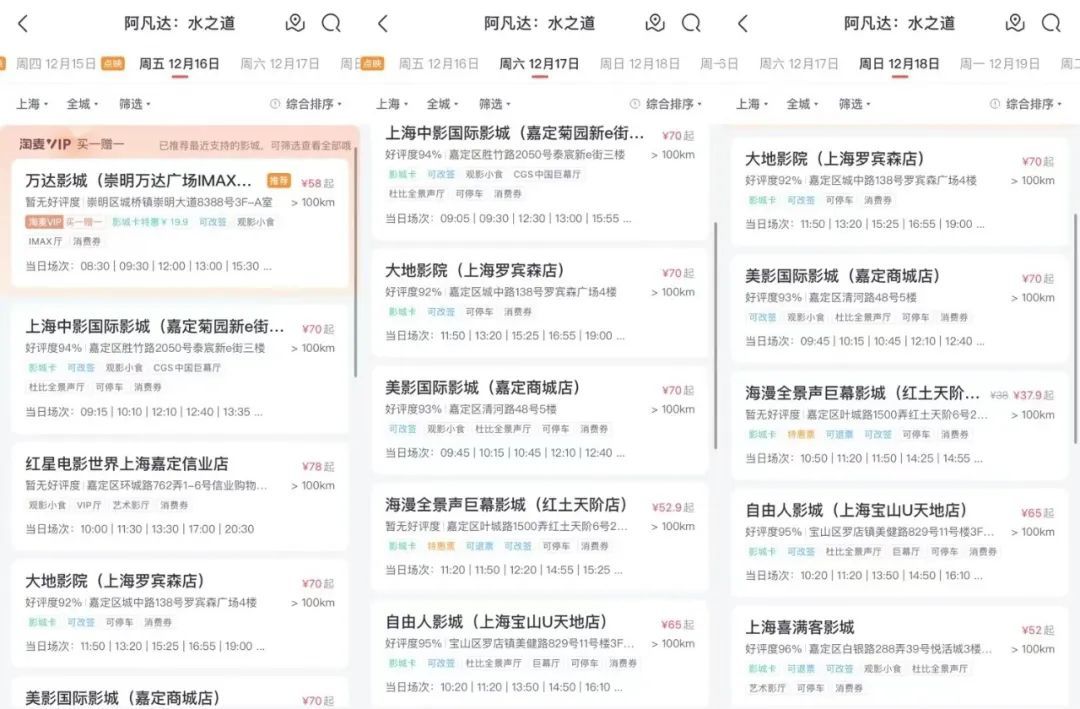Click the 推荐 badge on 万达影城 card
Viewport: 1080px width, 709px height.
pos(279,181)
